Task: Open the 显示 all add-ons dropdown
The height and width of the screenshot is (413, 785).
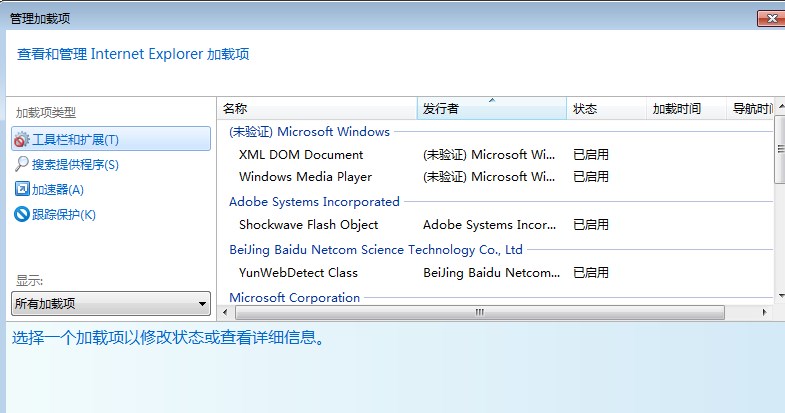Action: [x=111, y=304]
